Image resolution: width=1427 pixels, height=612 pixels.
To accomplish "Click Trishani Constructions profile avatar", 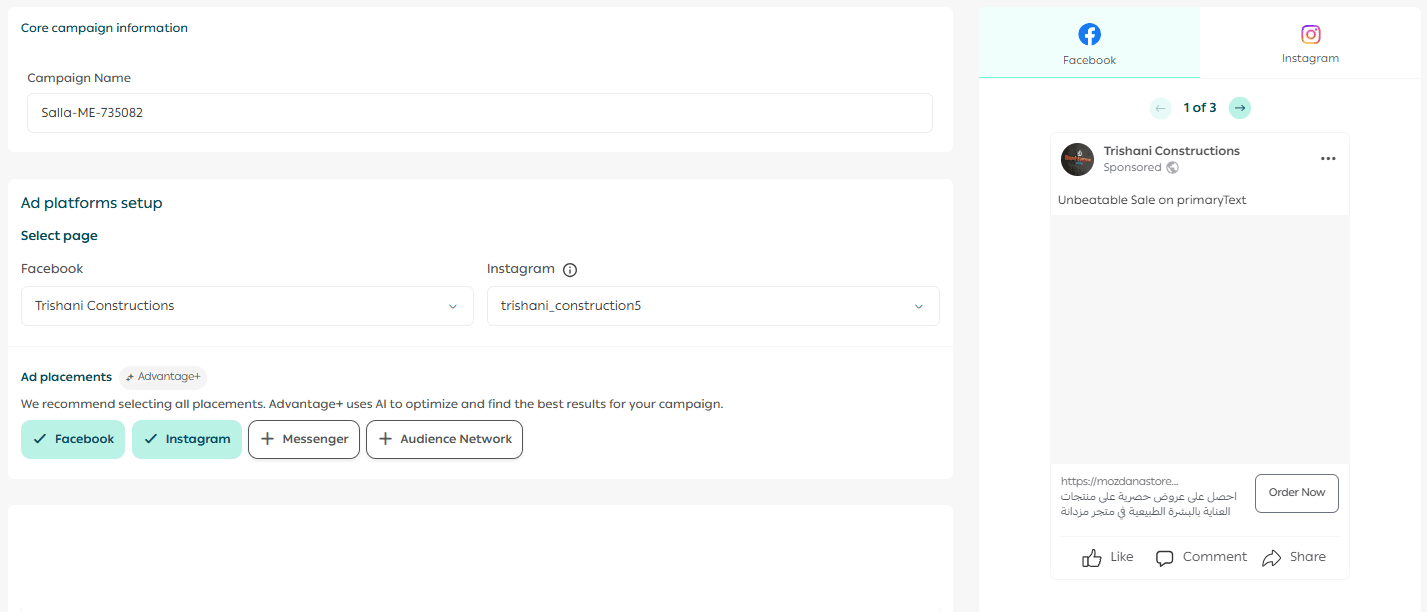I will tap(1077, 159).
